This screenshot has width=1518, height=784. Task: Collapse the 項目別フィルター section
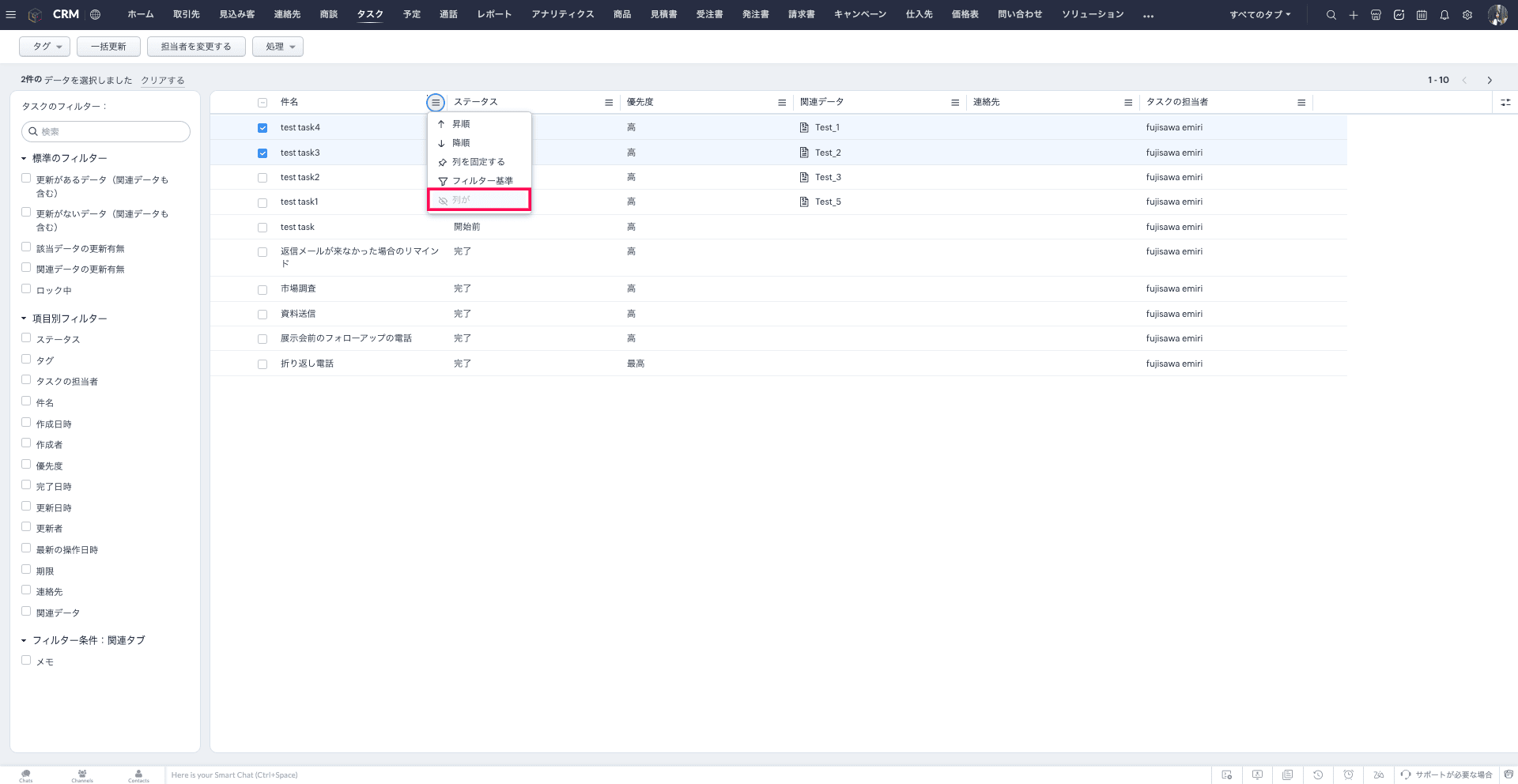(24, 318)
